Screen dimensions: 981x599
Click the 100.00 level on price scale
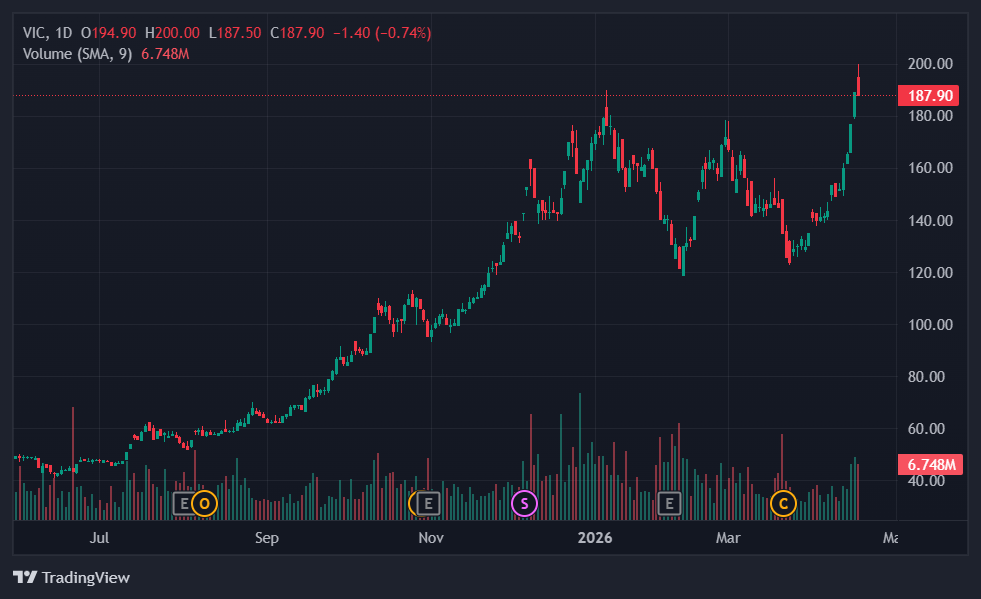click(x=928, y=325)
